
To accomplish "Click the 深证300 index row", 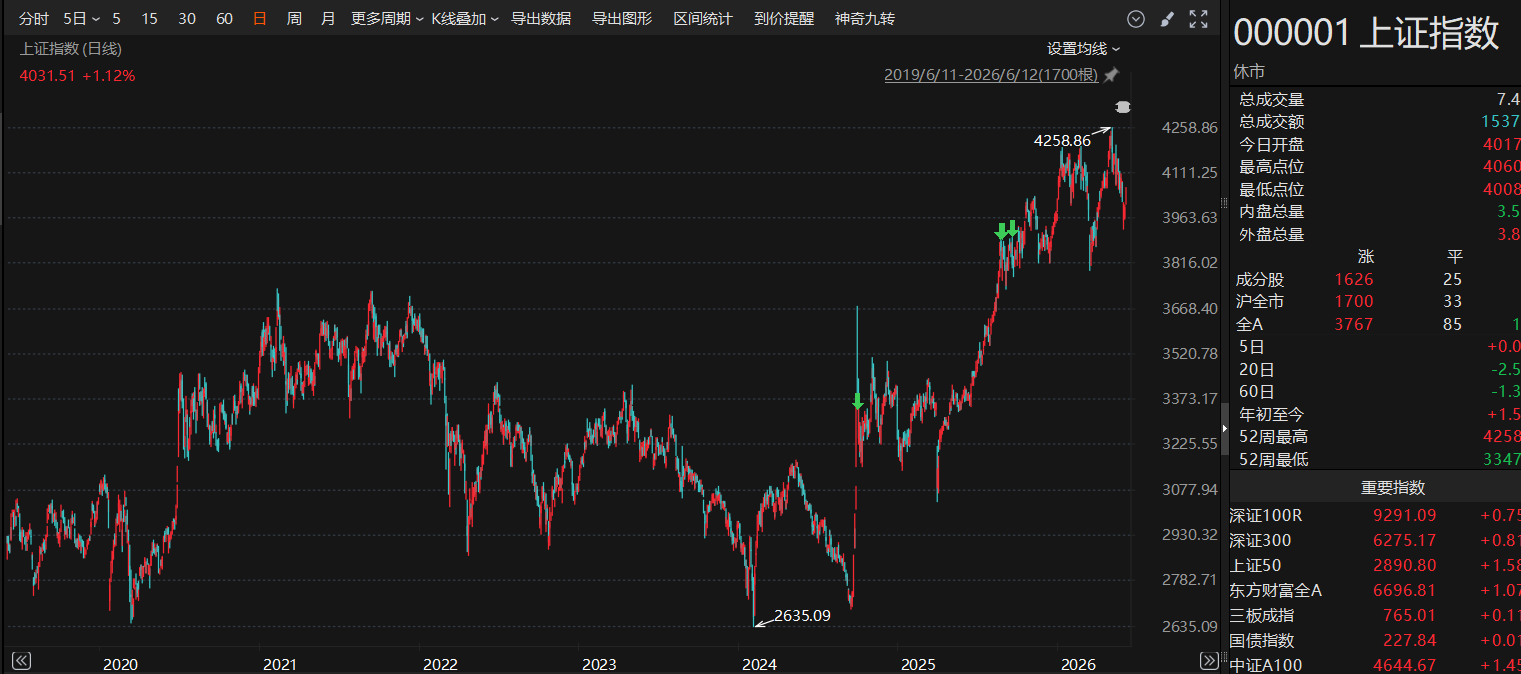I will 1375,541.
